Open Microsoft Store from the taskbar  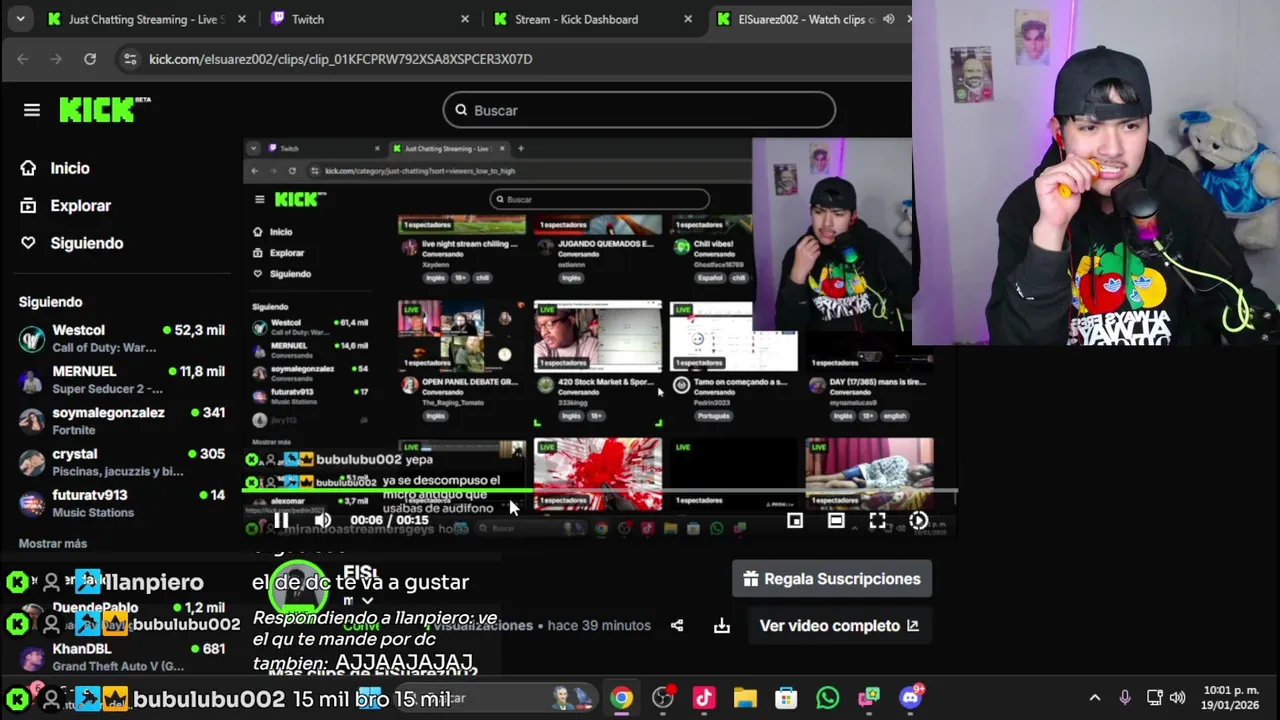tap(786, 698)
